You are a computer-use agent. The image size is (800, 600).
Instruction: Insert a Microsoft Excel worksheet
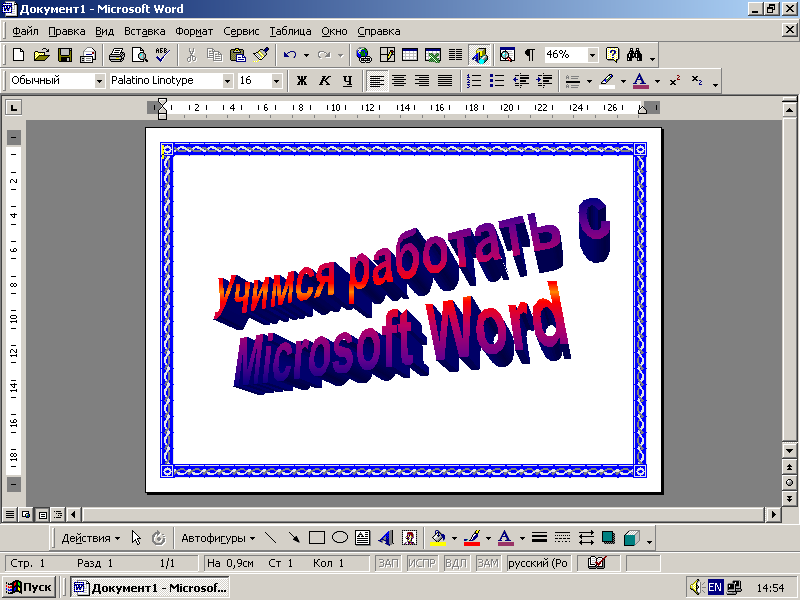[x=433, y=55]
